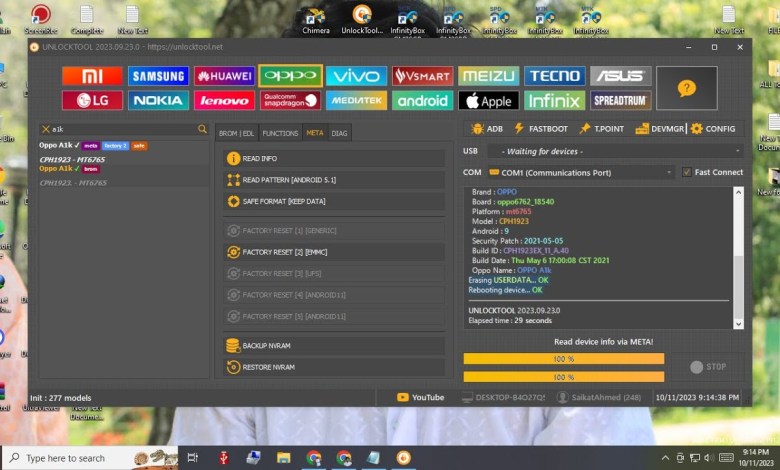Select the LG brand logo
The height and width of the screenshot is (470, 780).
92,100
